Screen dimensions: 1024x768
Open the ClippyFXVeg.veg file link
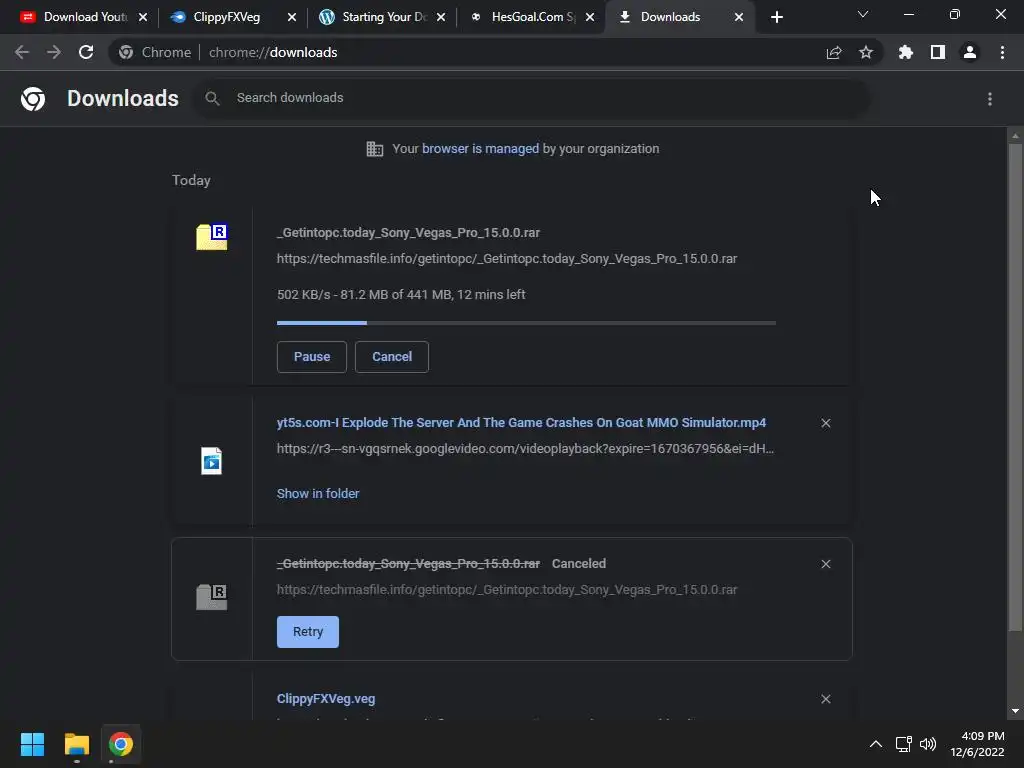(326, 699)
